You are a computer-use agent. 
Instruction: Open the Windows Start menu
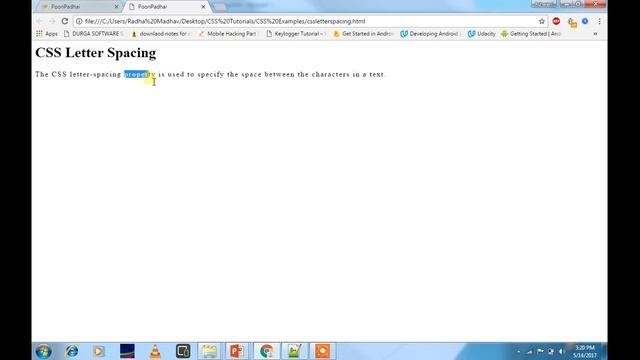tap(43, 351)
